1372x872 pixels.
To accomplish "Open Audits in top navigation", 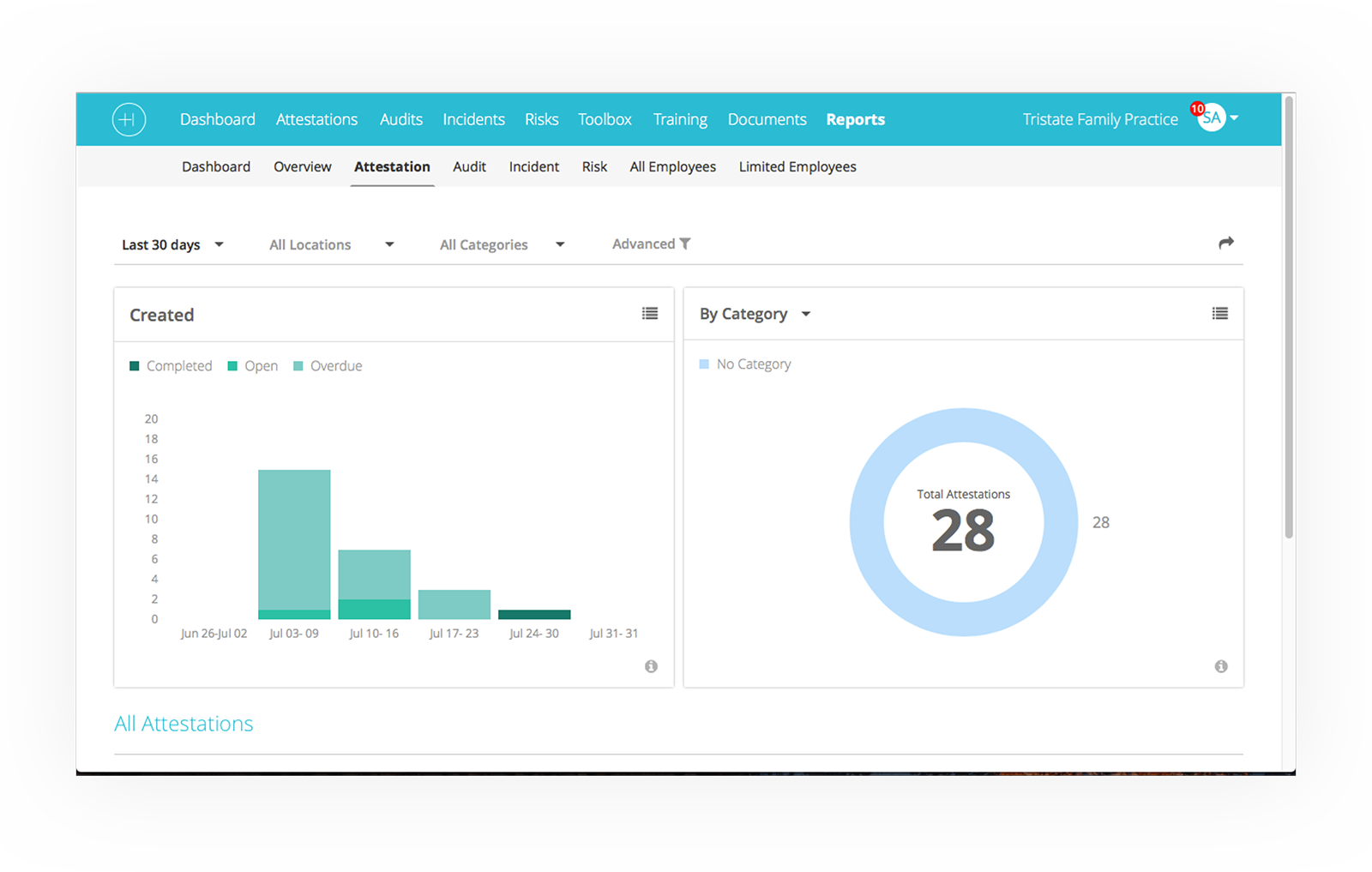I will (x=401, y=119).
